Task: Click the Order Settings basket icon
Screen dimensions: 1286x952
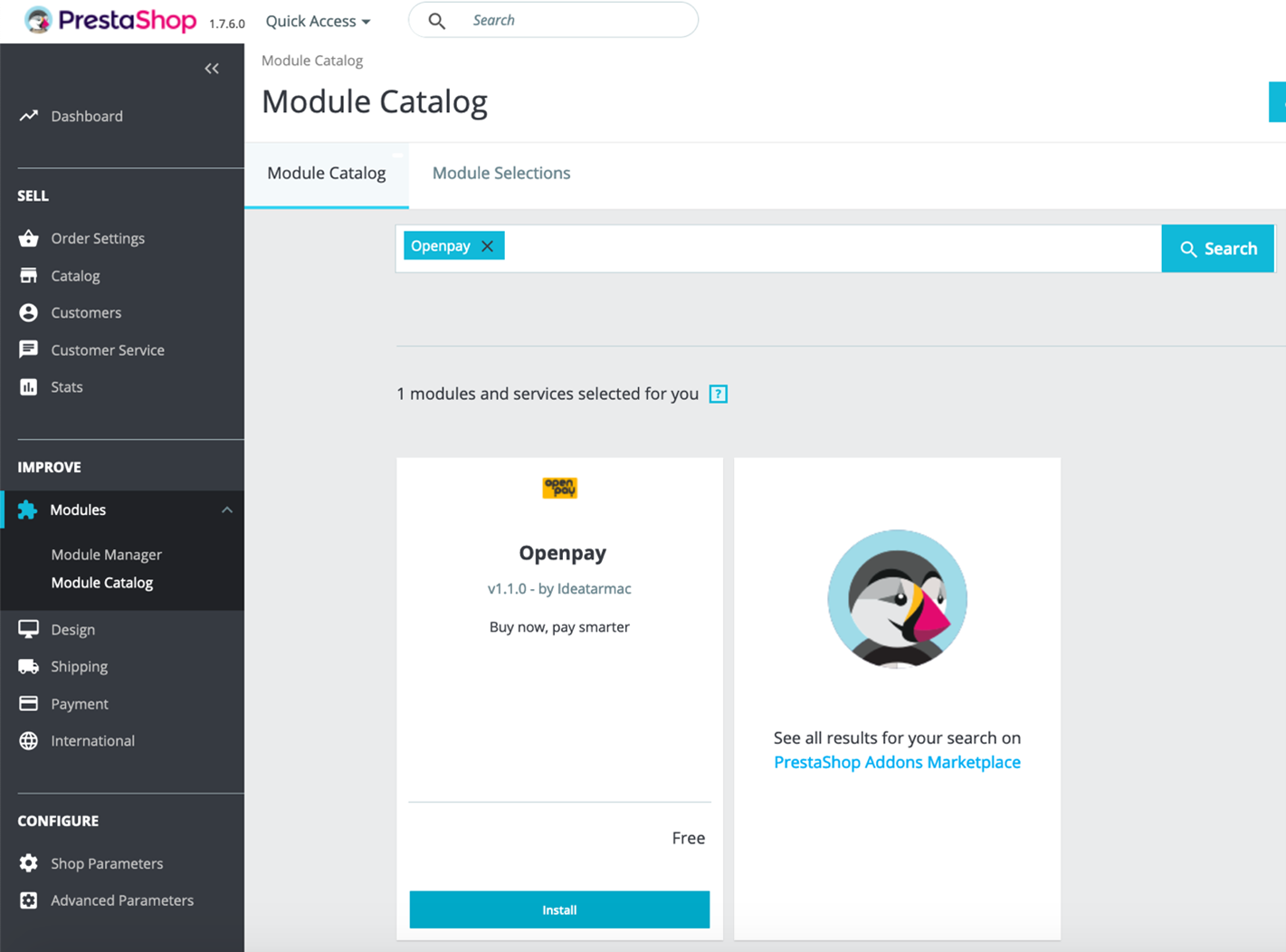Action: coord(29,238)
